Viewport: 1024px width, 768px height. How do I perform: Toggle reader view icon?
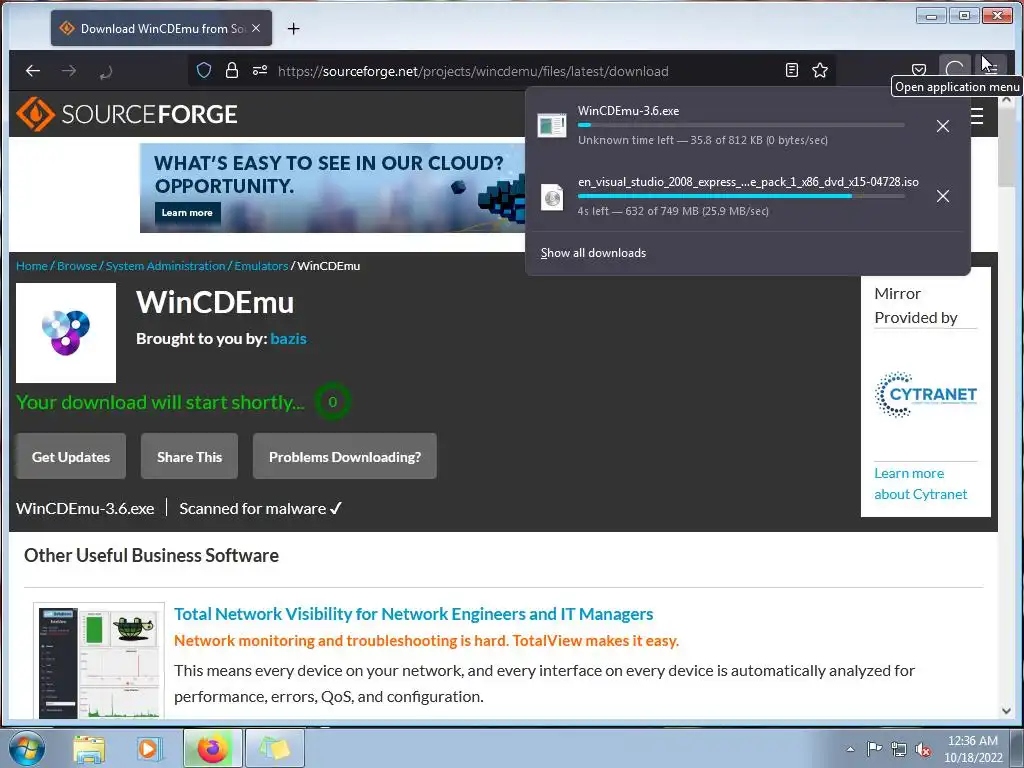792,71
